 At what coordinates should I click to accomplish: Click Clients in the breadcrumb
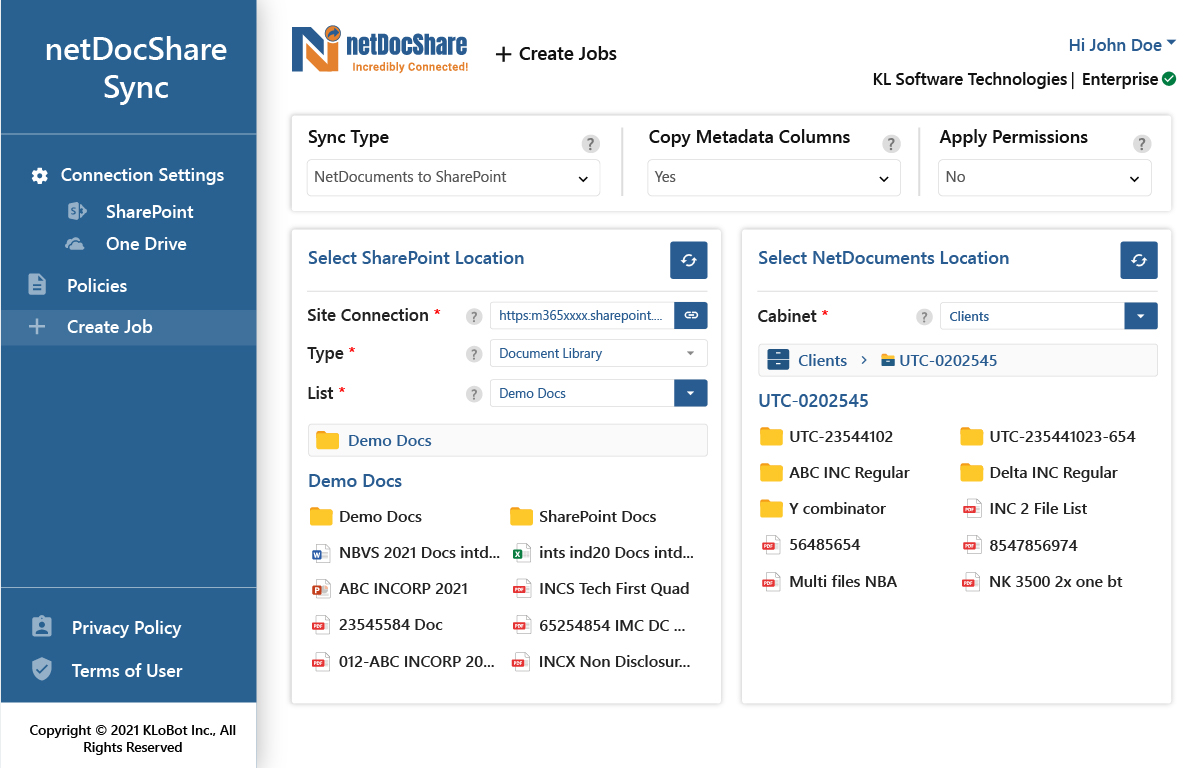[x=822, y=361]
